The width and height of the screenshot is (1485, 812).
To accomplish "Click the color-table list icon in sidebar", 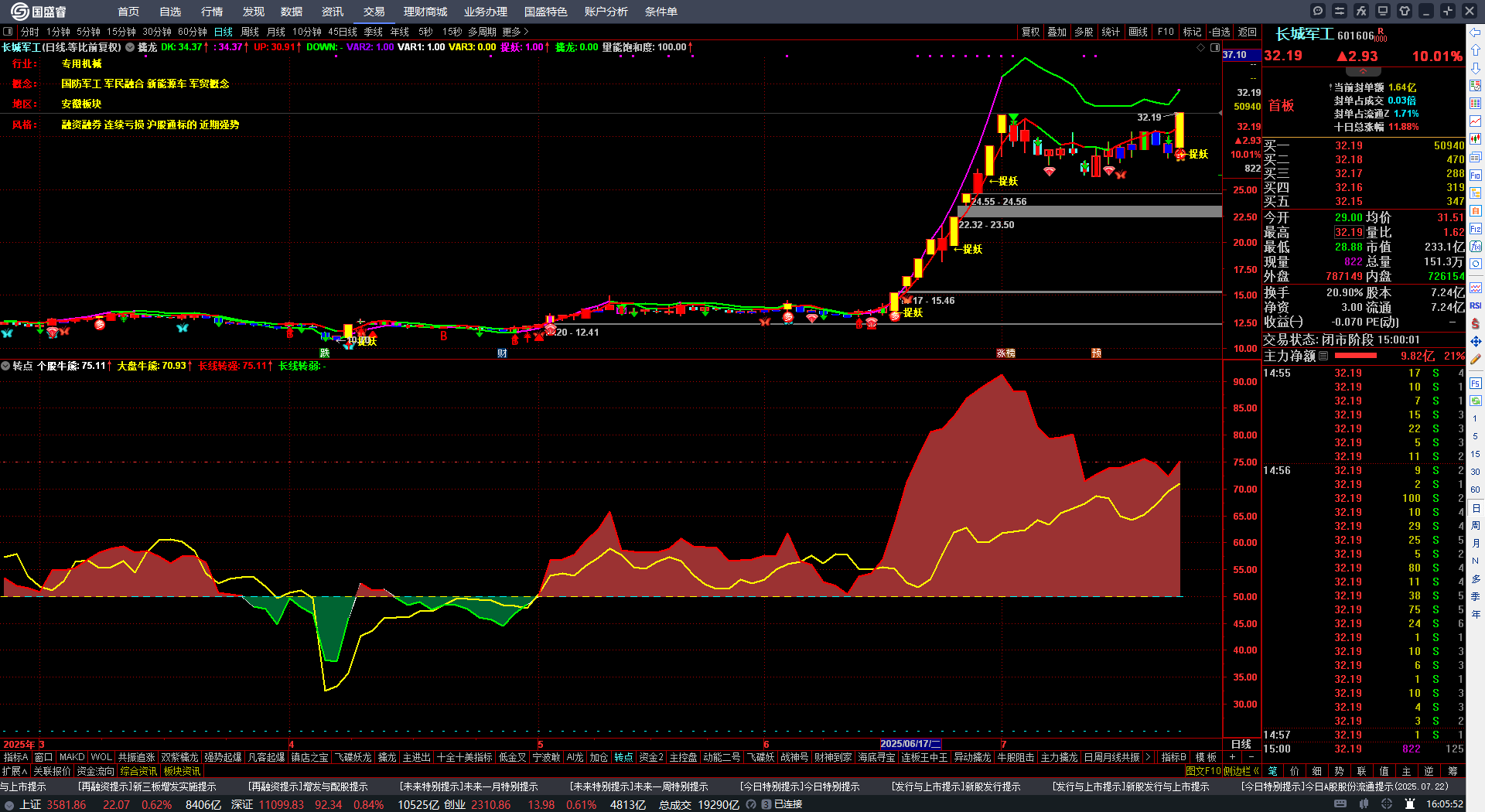I will click(x=1476, y=104).
